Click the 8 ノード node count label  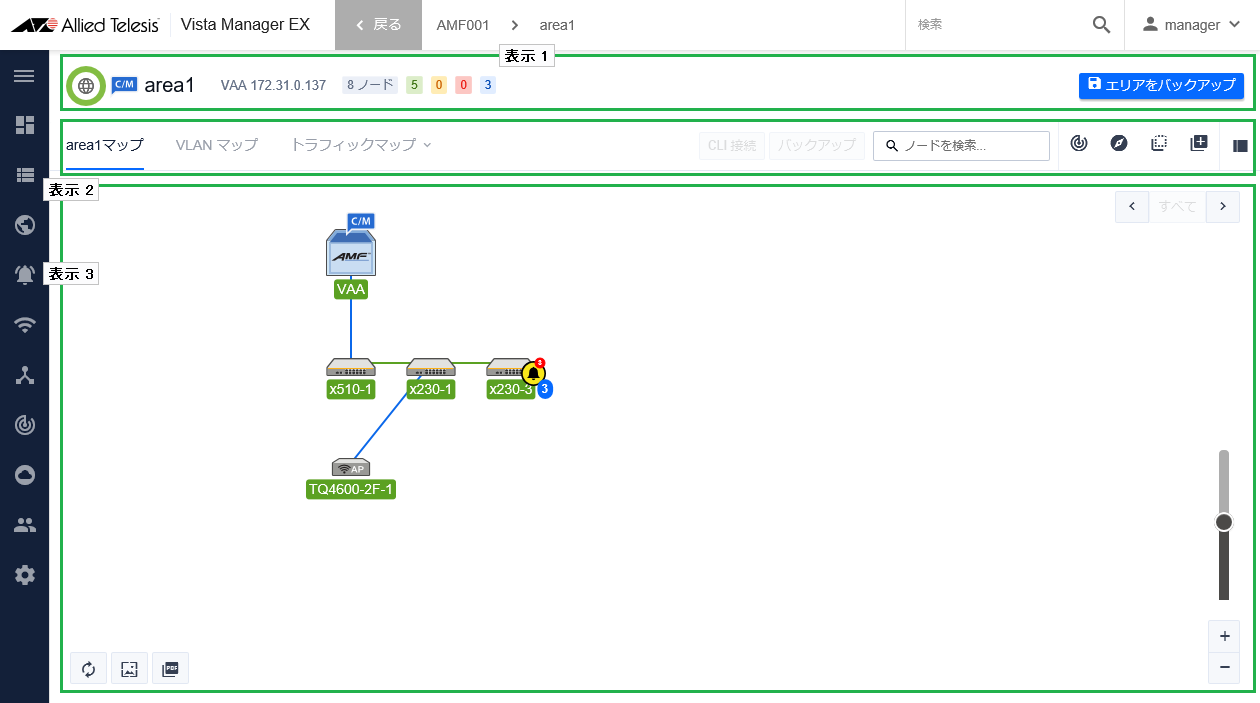(x=370, y=85)
